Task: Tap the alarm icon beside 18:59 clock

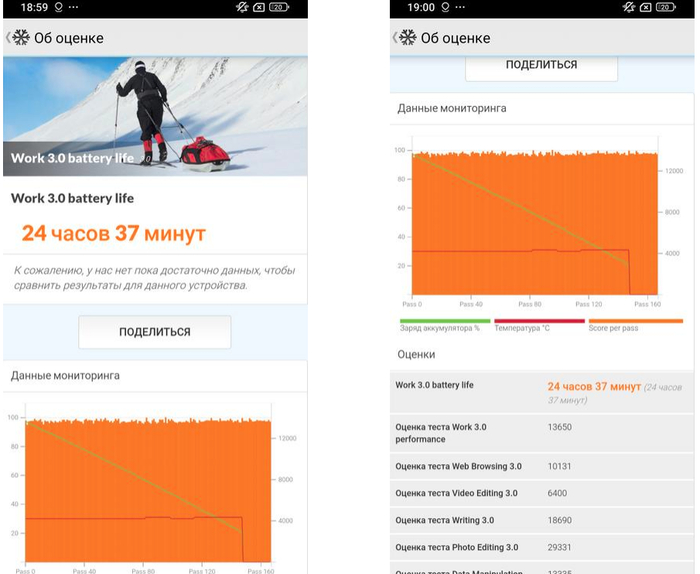Action: tap(57, 7)
